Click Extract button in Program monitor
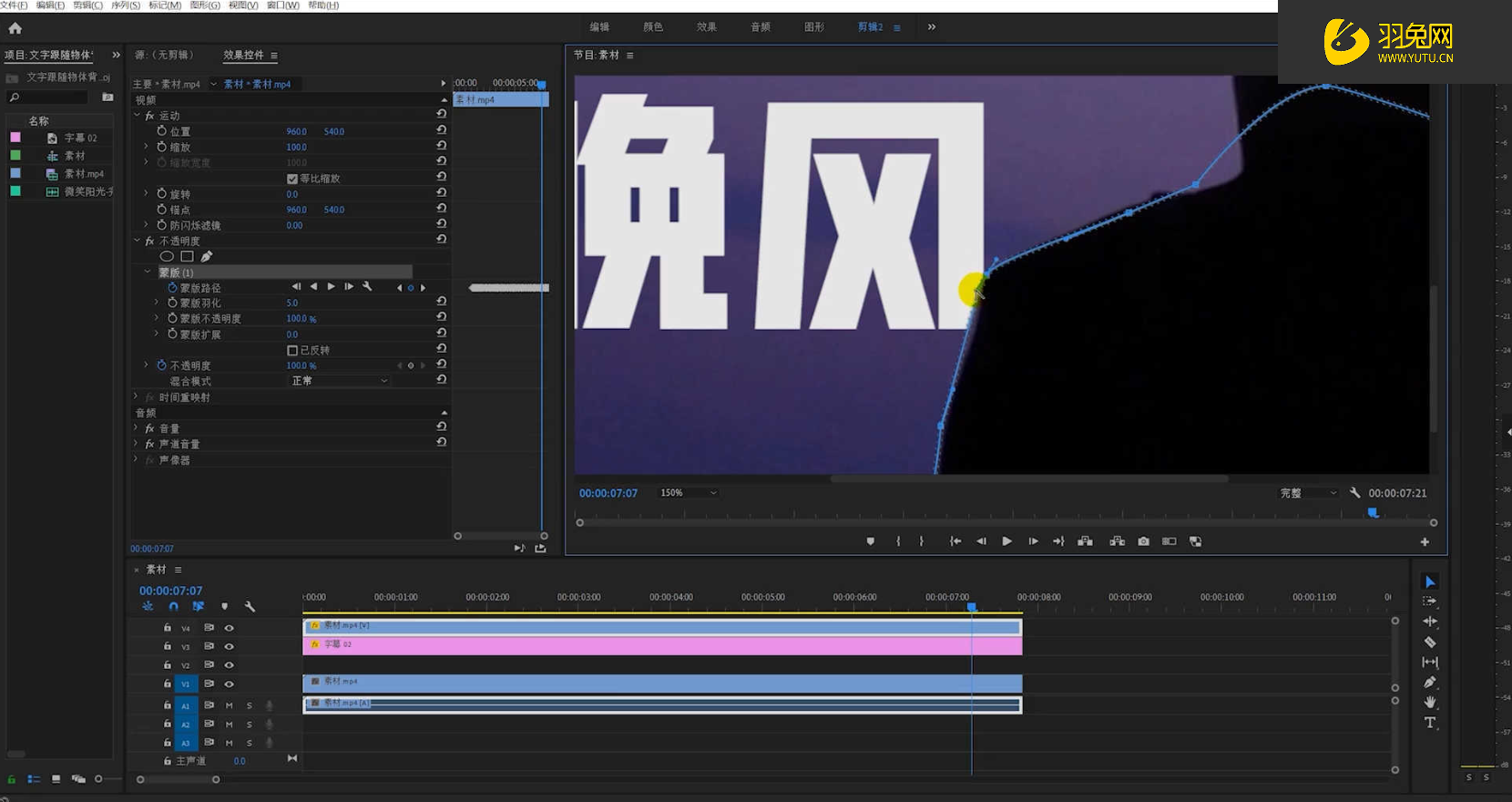1512x802 pixels. pyautogui.click(x=1117, y=541)
